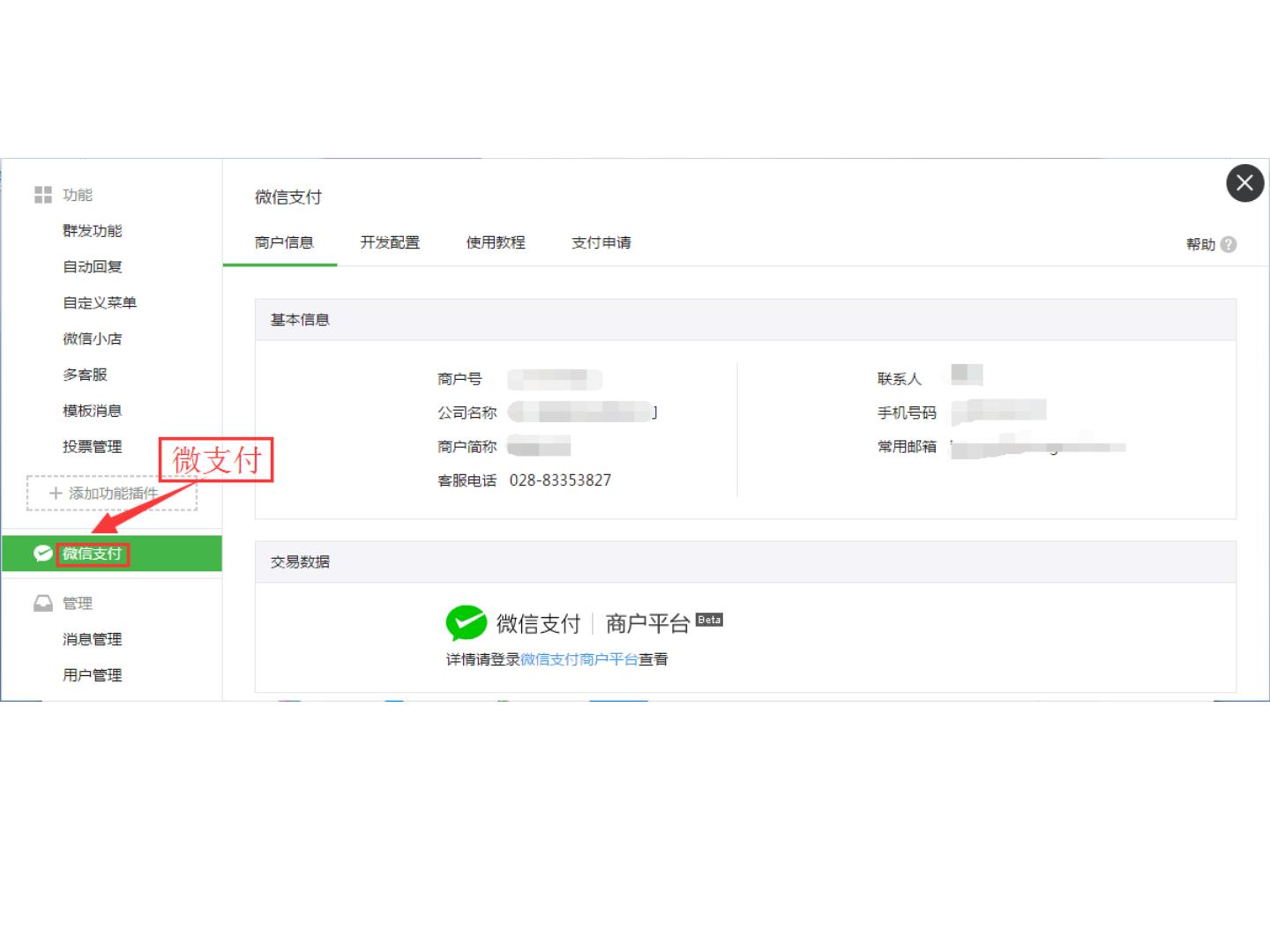Follow the 微信支付商户平台 link
This screenshot has height=952, width=1270.
point(579,659)
